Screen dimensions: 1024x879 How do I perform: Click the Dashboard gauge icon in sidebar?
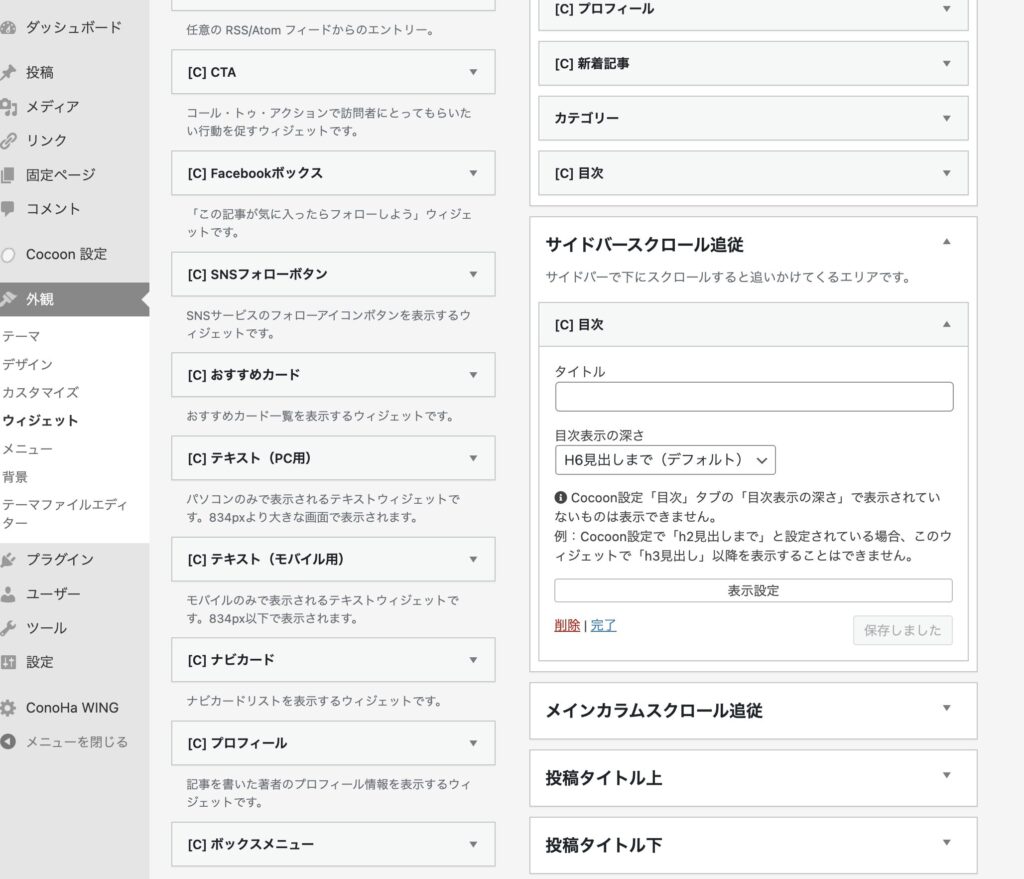(x=8, y=28)
